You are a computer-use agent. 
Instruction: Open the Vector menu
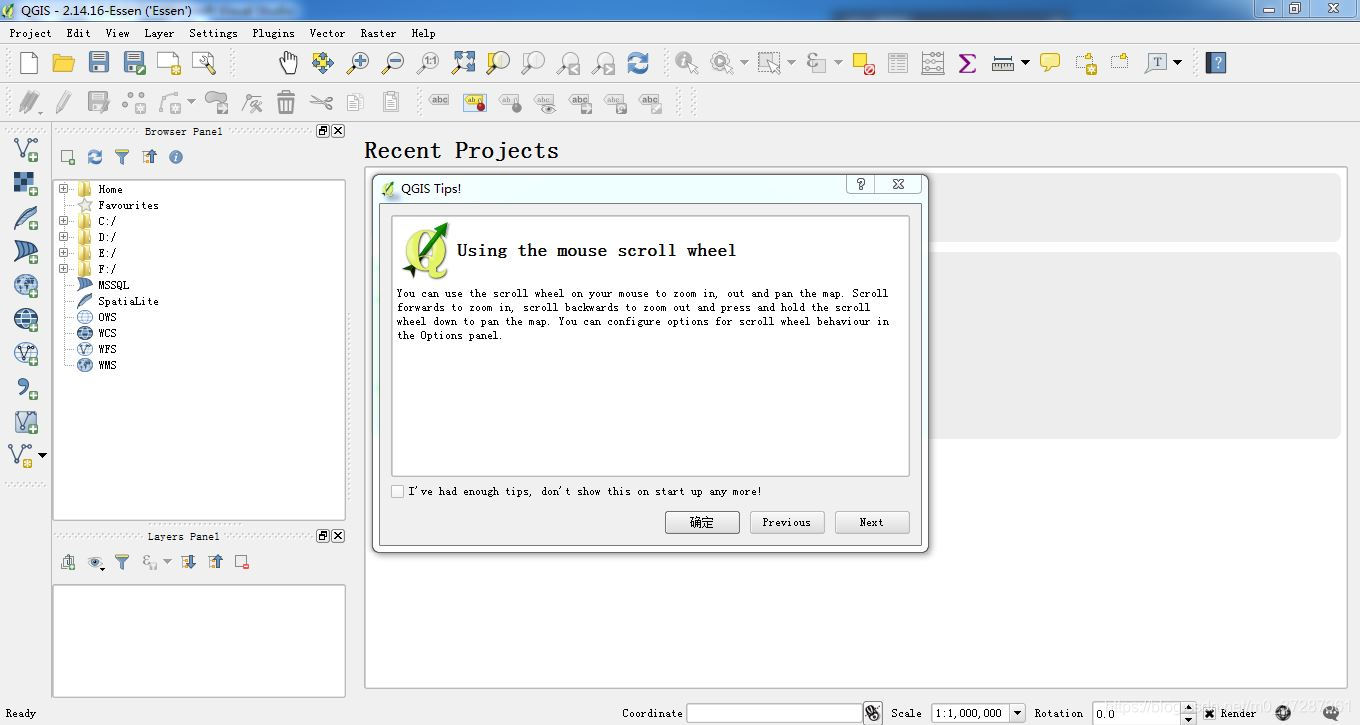[327, 33]
